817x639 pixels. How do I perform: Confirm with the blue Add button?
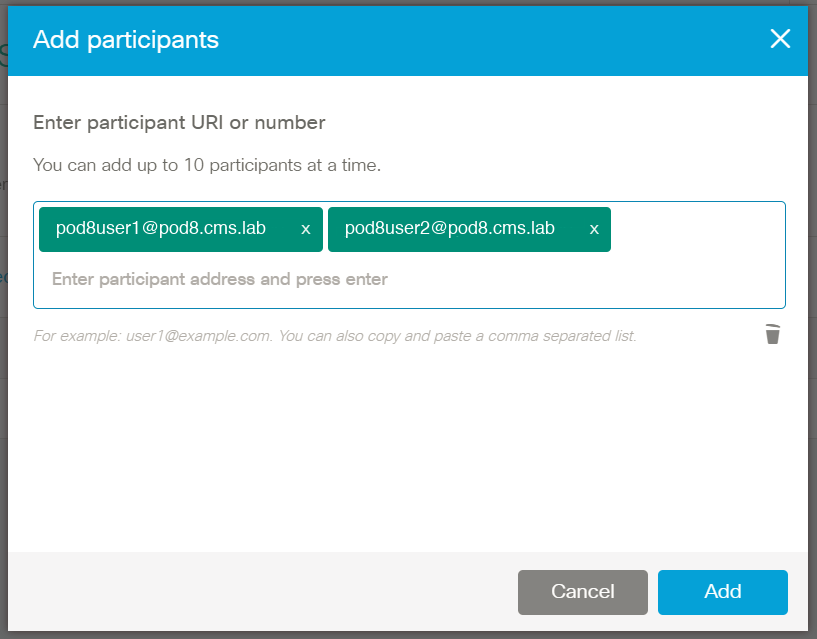[x=723, y=592]
